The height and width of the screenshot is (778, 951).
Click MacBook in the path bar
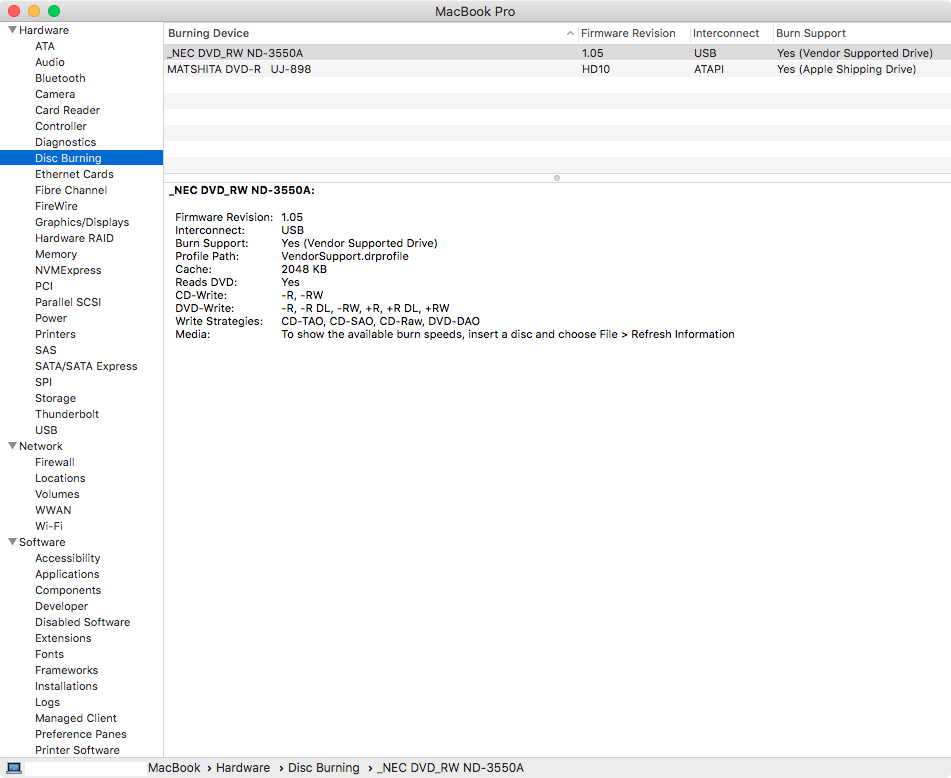tap(174, 768)
